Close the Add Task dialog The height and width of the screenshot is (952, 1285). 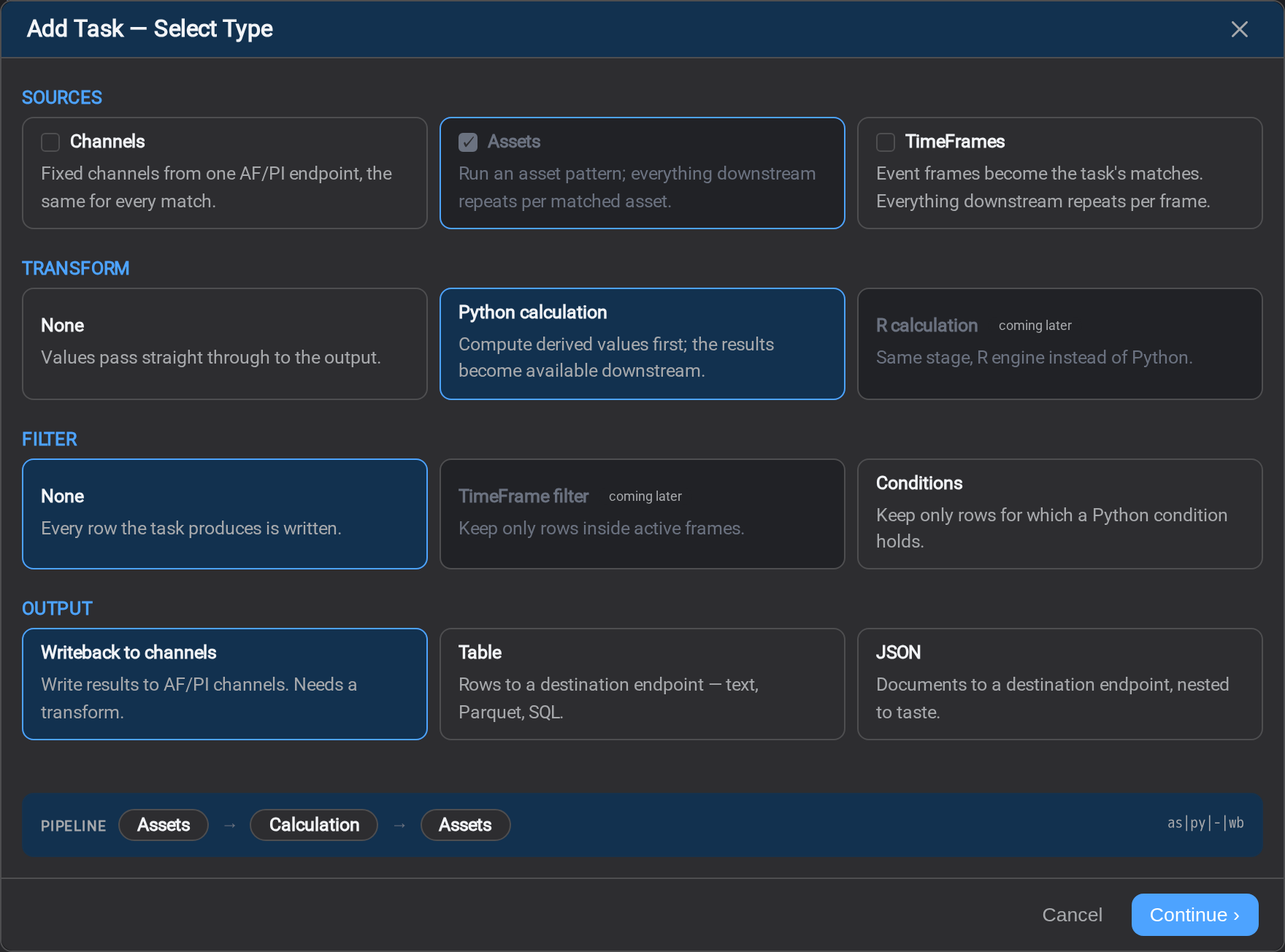[x=1239, y=29]
